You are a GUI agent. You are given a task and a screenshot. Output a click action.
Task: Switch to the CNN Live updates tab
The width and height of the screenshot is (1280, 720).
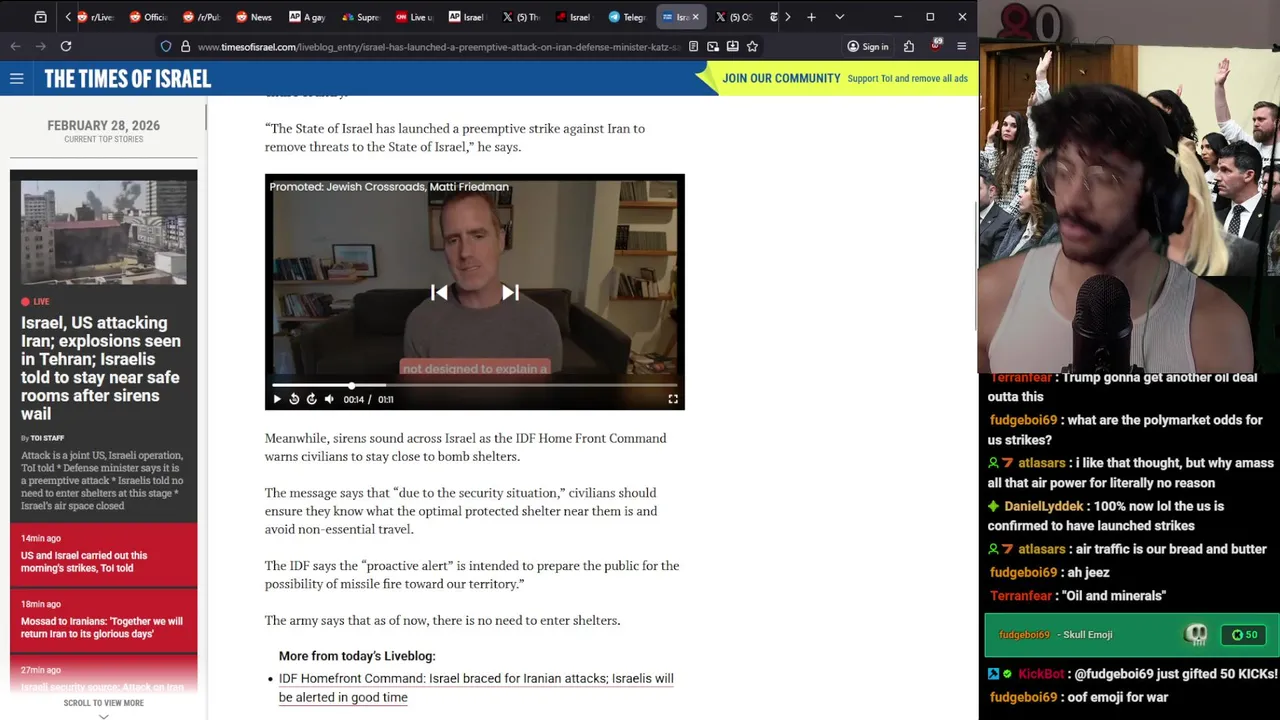point(413,17)
